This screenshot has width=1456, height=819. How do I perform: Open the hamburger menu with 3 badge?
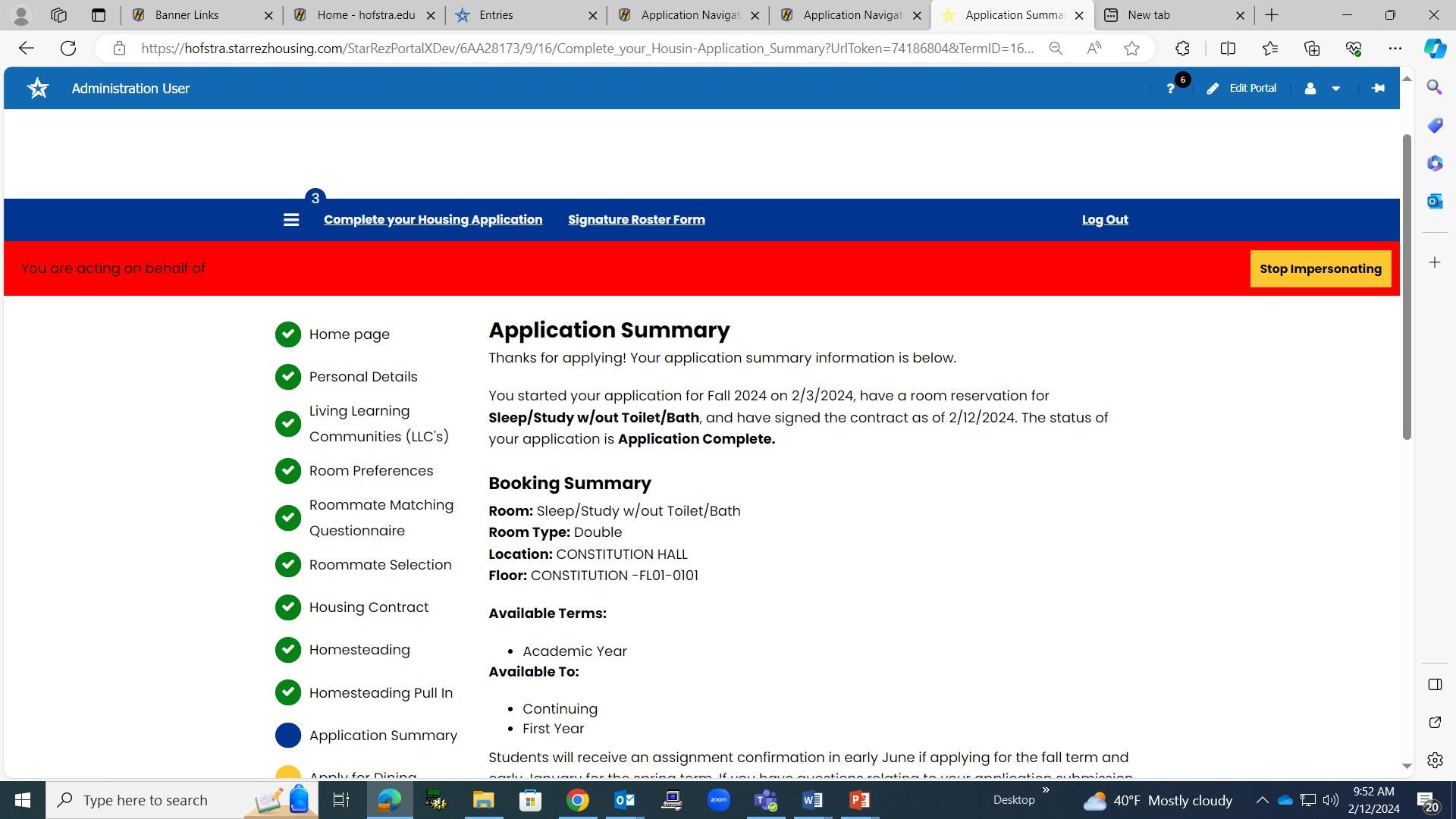coord(291,220)
